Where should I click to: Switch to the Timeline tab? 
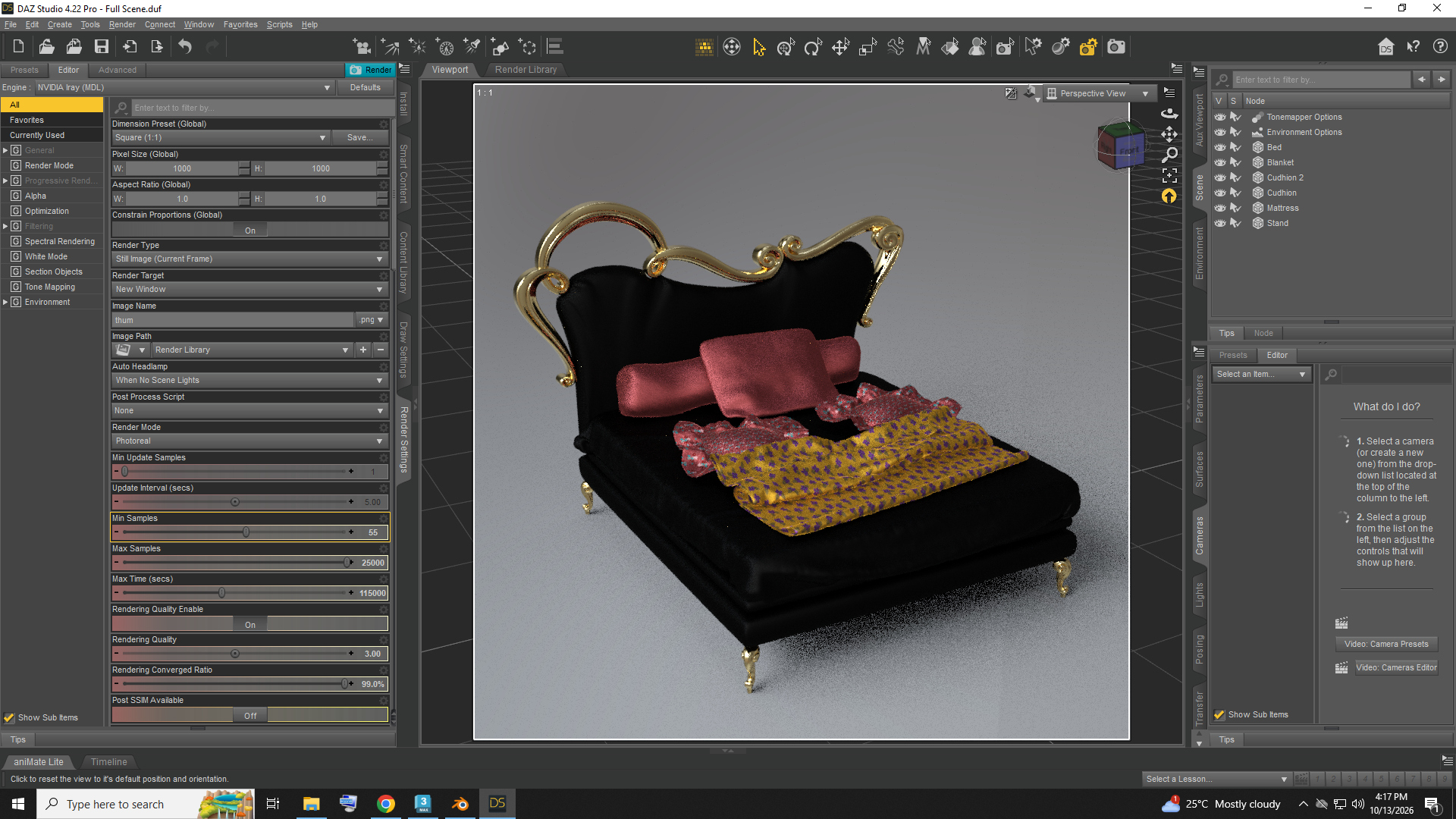[x=108, y=762]
